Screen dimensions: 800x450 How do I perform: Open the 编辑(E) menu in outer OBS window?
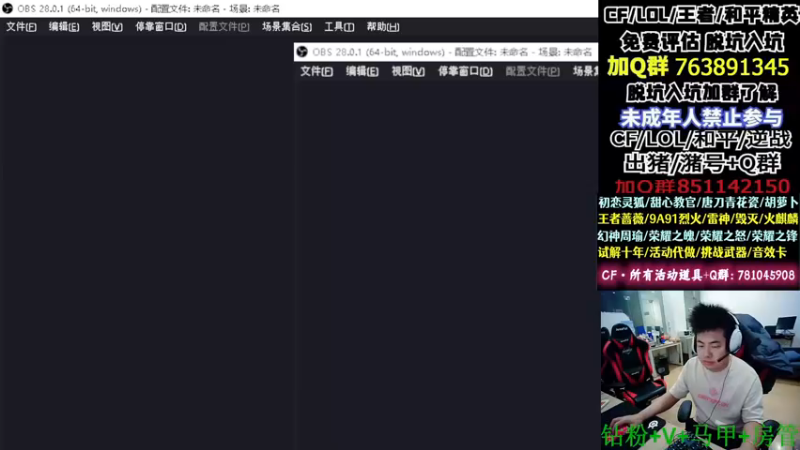point(64,27)
